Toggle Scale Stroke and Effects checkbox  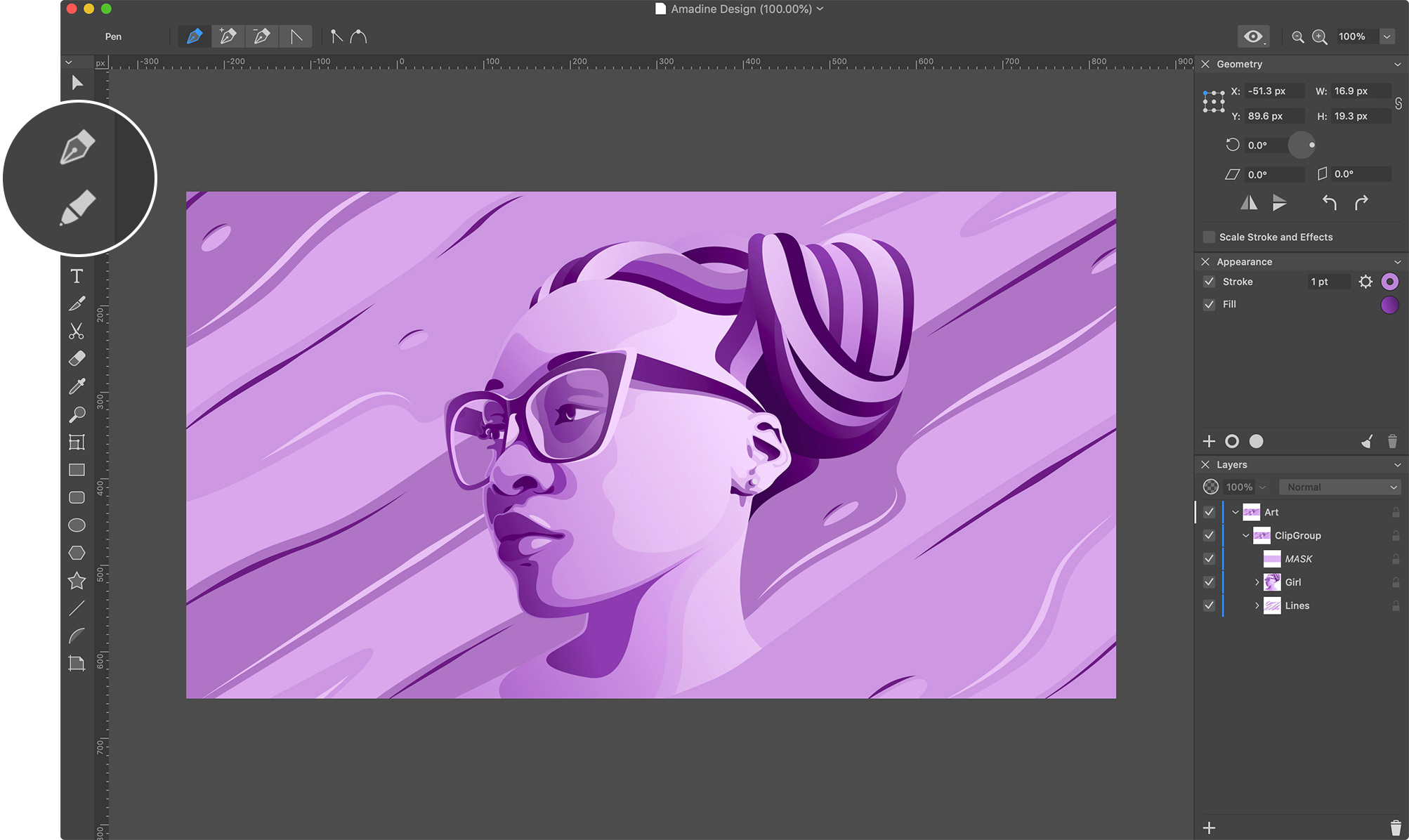pyautogui.click(x=1207, y=237)
